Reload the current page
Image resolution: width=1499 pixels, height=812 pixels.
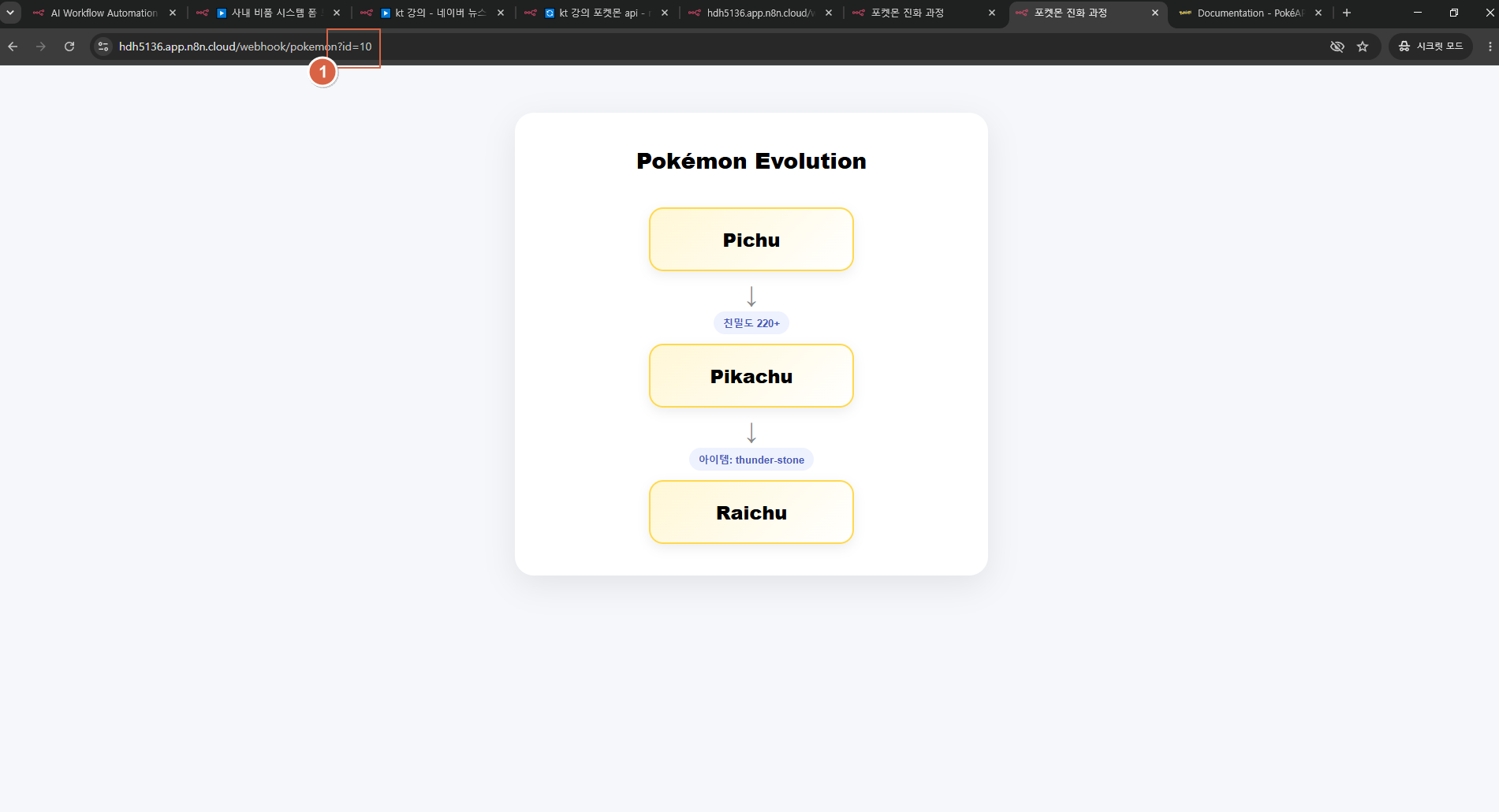click(69, 47)
